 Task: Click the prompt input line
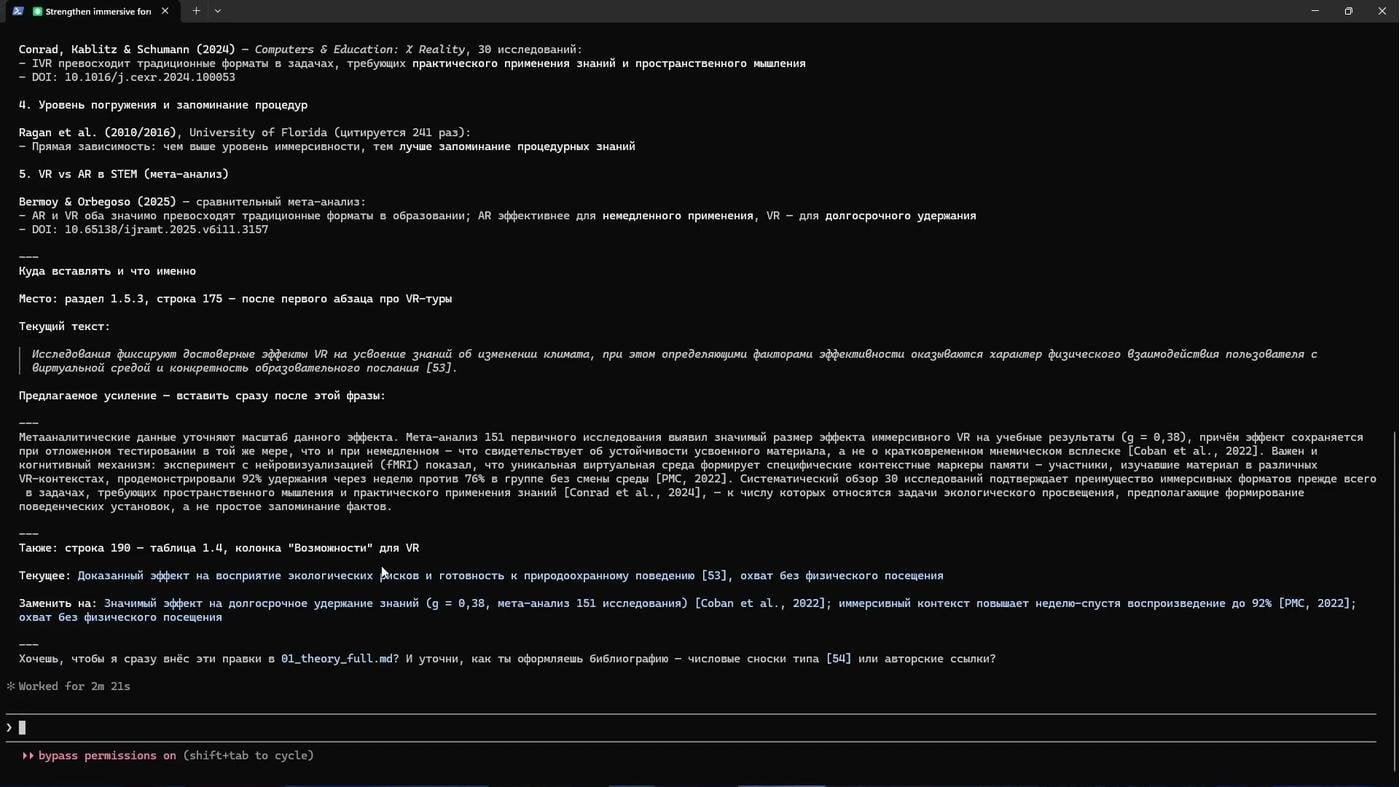point(690,728)
